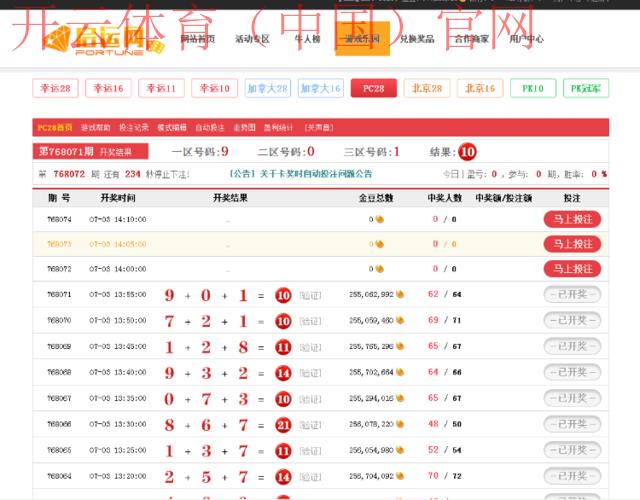This screenshot has height=500, width=640.
Task: Open the 用户中心 menu item
Action: point(527,39)
